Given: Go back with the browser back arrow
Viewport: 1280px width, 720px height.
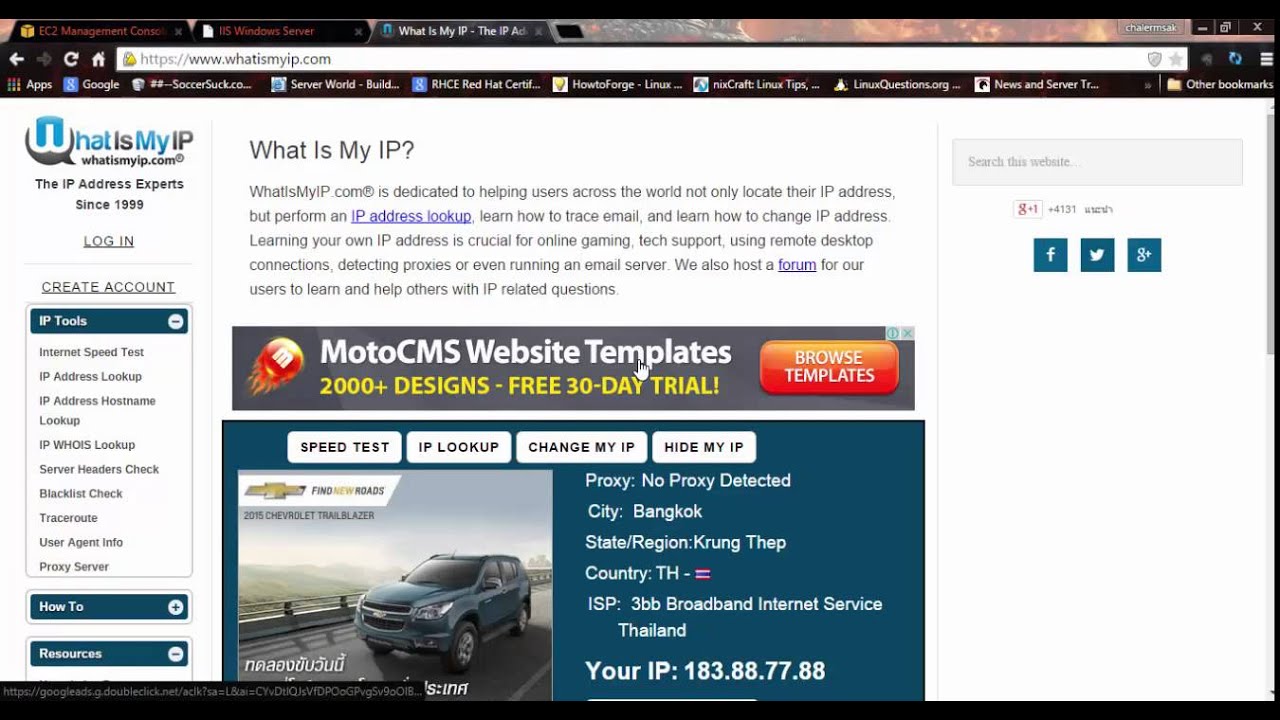Looking at the screenshot, I should (x=16, y=59).
